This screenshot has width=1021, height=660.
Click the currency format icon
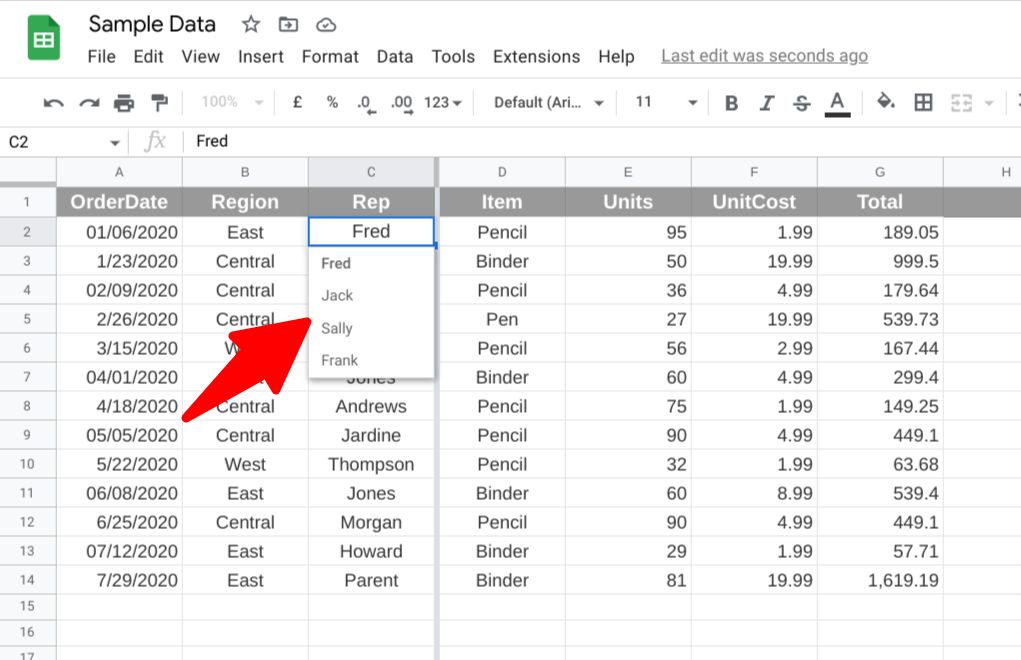coord(297,101)
